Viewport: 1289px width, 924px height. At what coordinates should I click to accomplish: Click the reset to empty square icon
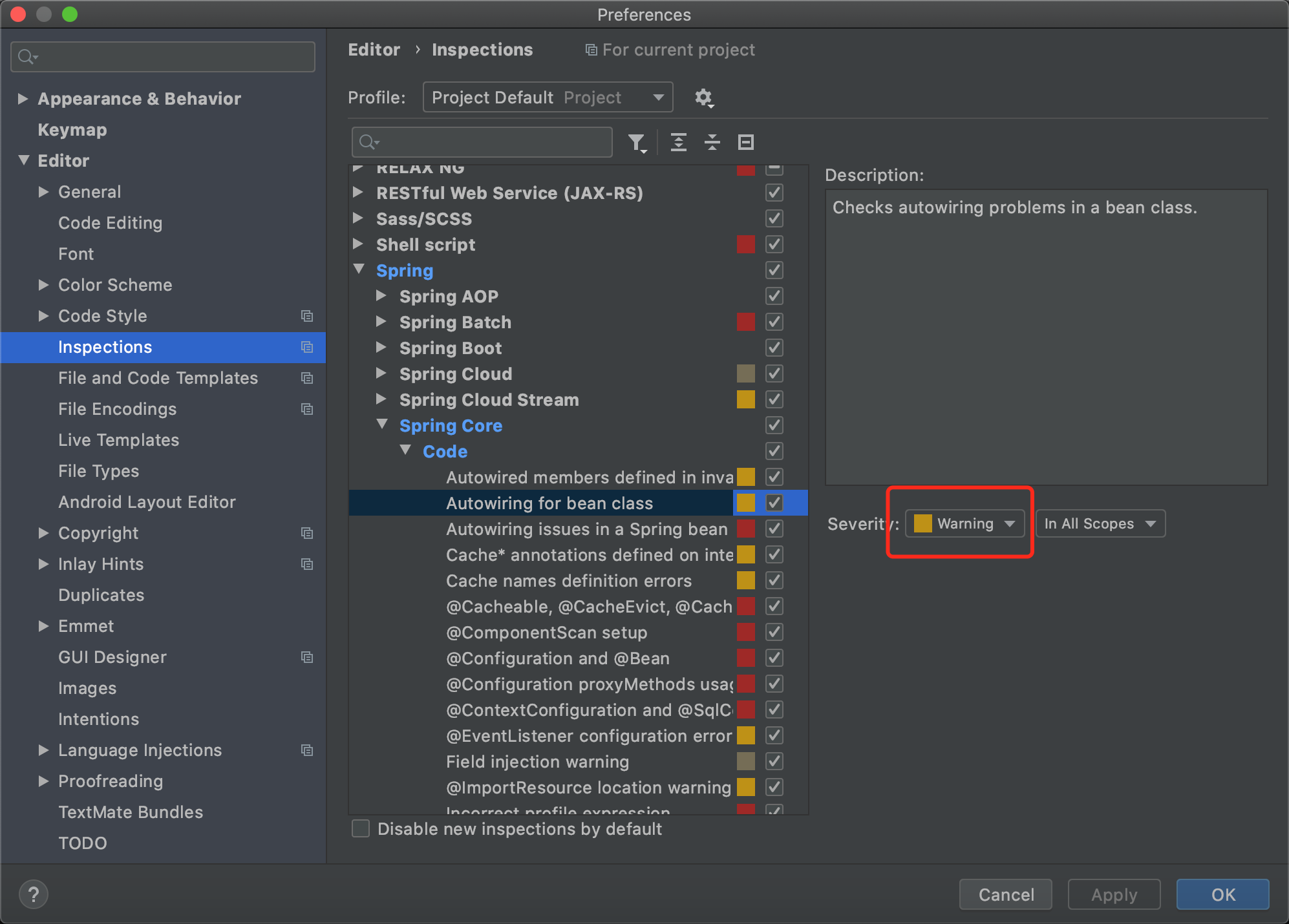[x=745, y=142]
